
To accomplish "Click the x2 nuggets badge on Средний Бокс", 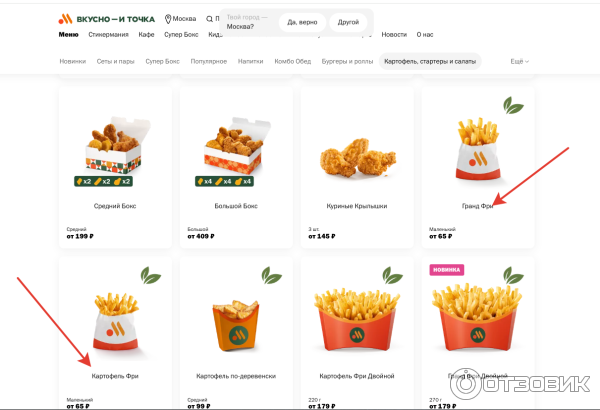I will click(103, 181).
